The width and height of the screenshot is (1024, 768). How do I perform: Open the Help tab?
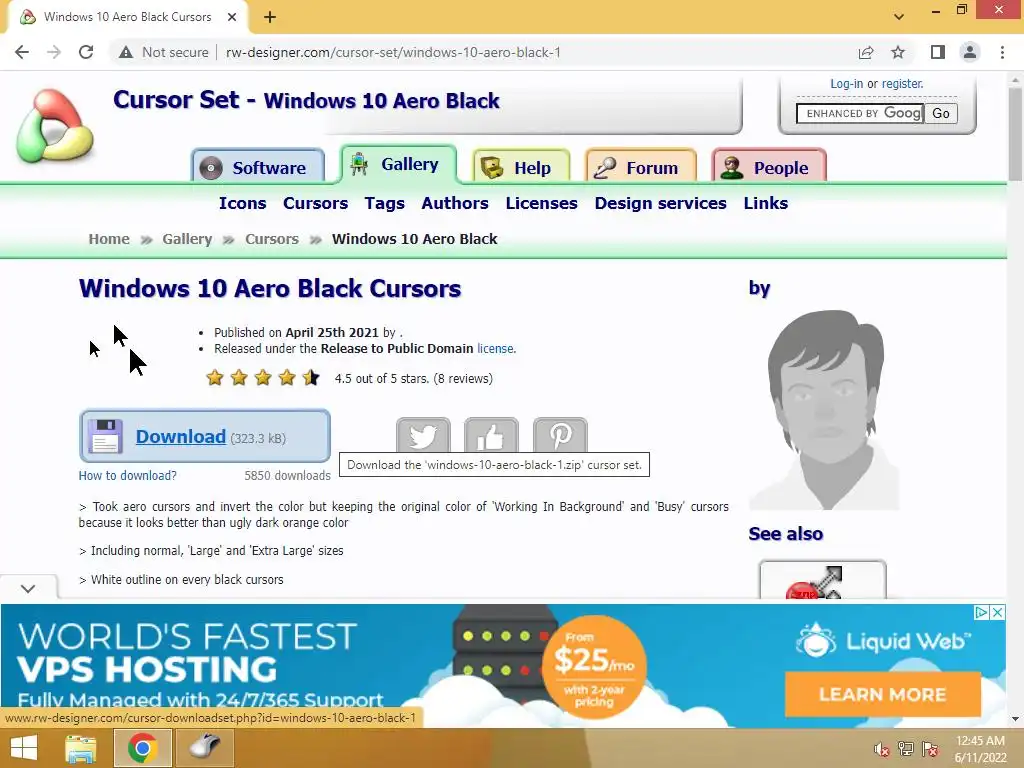tap(521, 167)
